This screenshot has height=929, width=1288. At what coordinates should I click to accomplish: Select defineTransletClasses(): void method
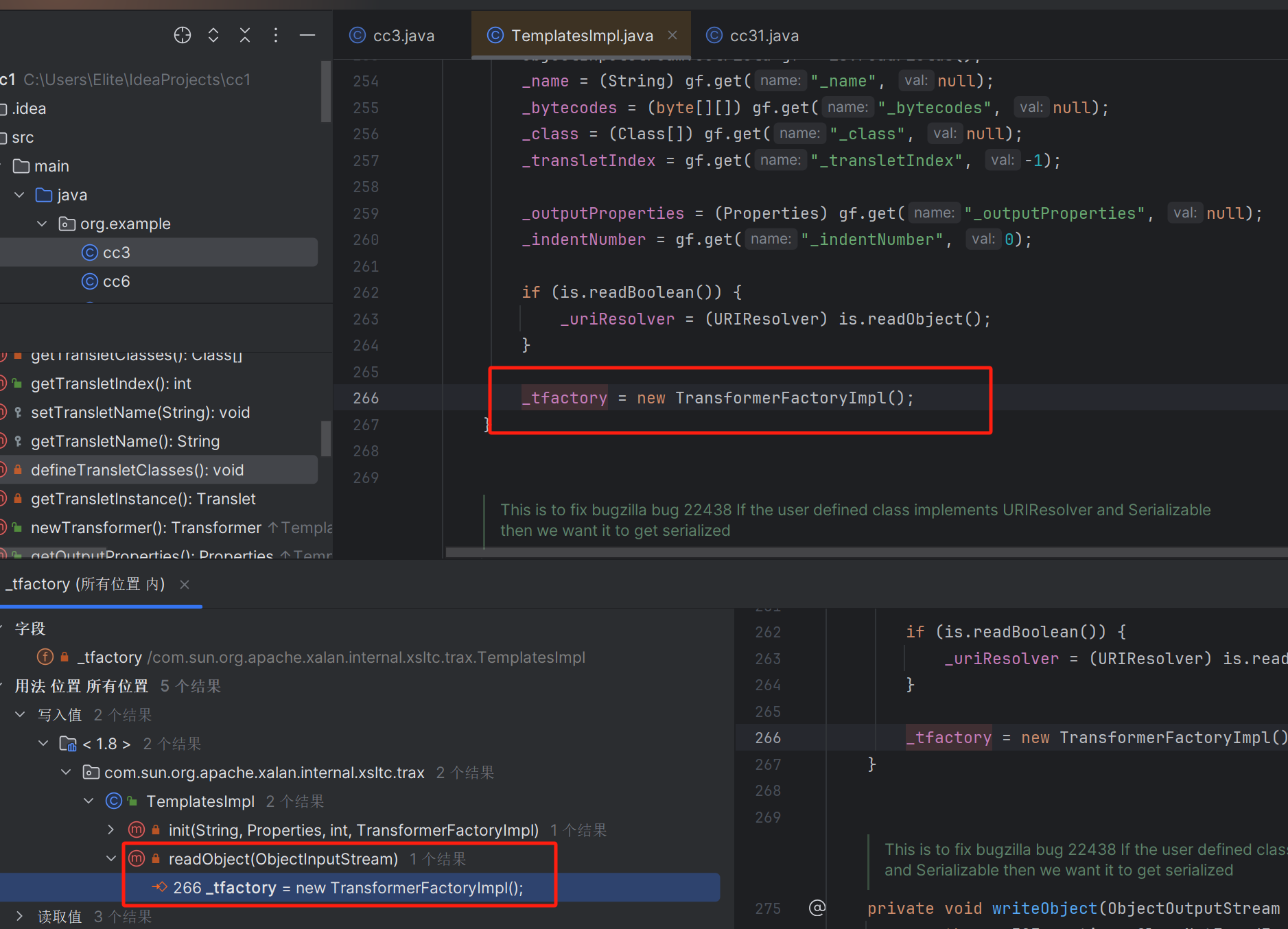pyautogui.click(x=137, y=470)
